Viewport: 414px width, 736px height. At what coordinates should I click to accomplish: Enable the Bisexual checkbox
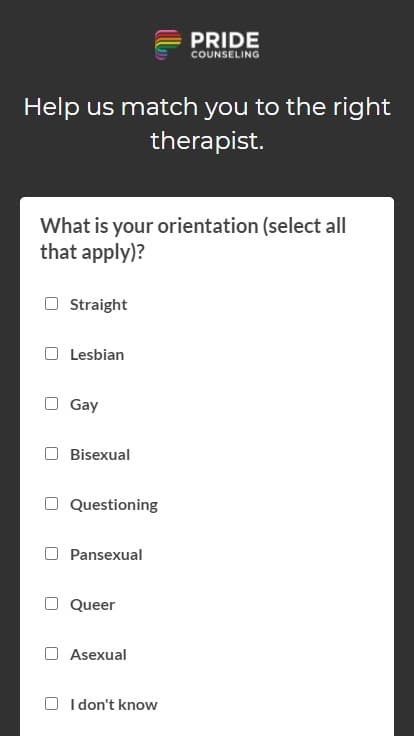coord(52,453)
